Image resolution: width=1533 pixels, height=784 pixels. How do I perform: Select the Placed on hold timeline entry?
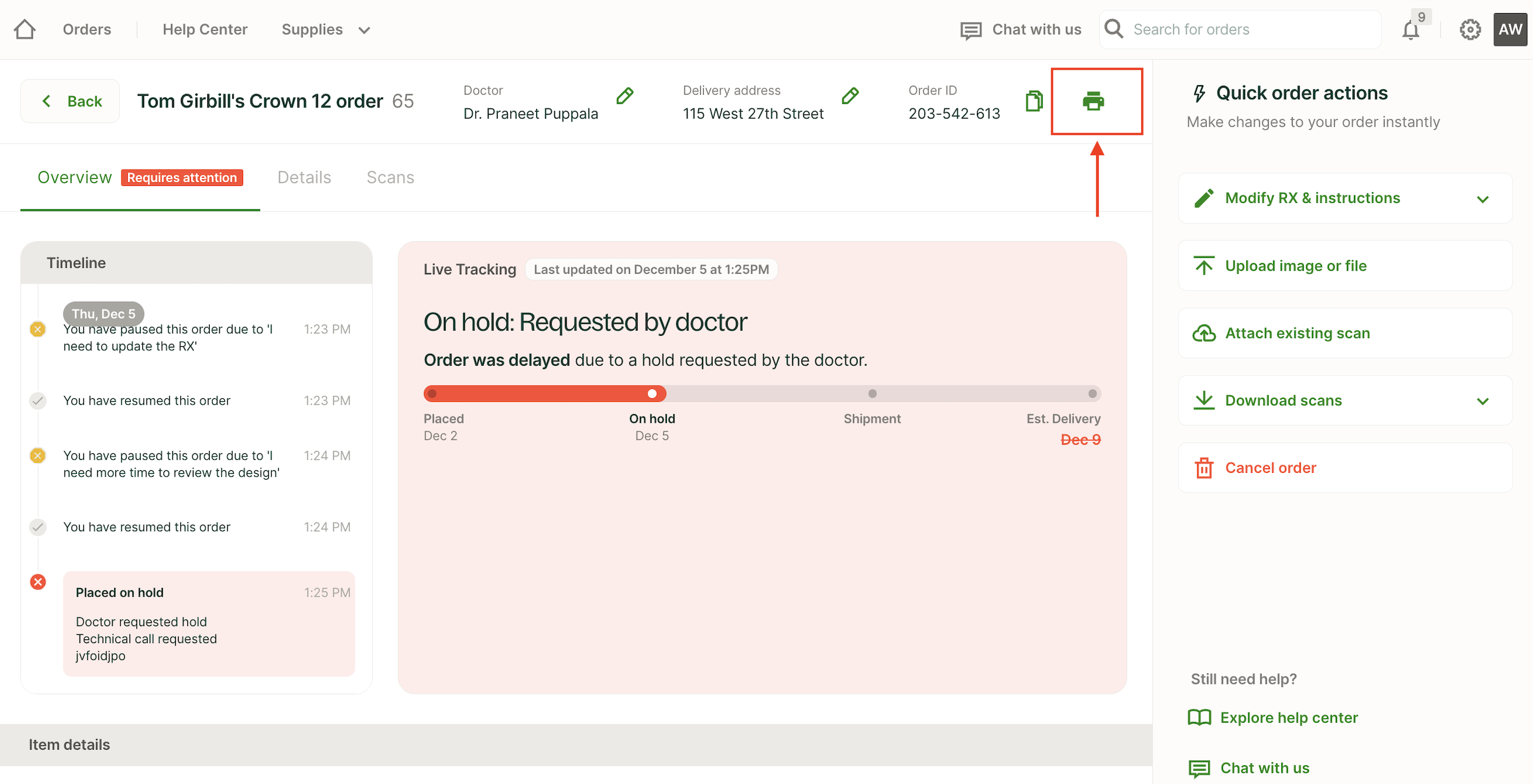coord(209,623)
